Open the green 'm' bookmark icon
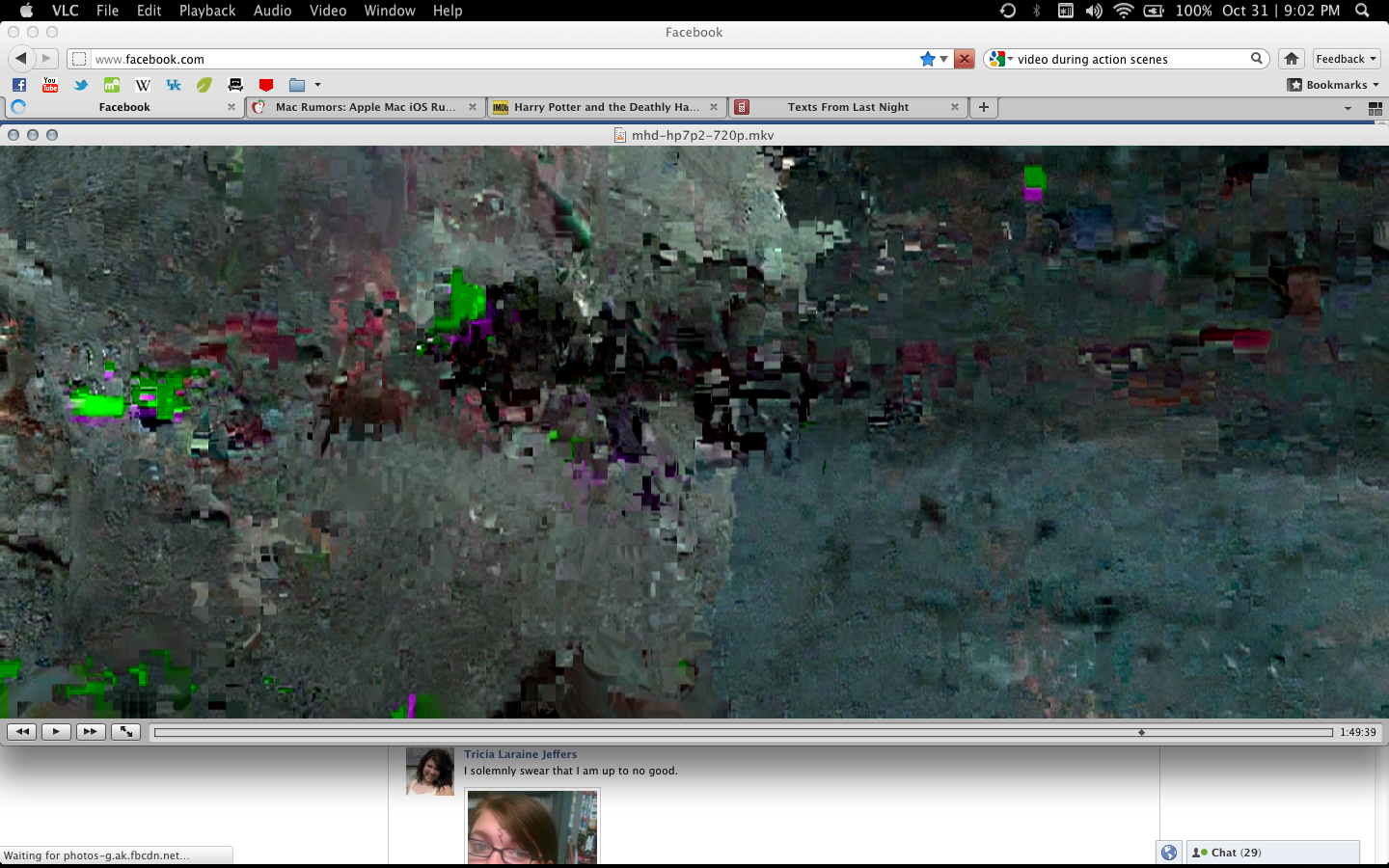Viewport: 1389px width, 868px height. click(112, 85)
